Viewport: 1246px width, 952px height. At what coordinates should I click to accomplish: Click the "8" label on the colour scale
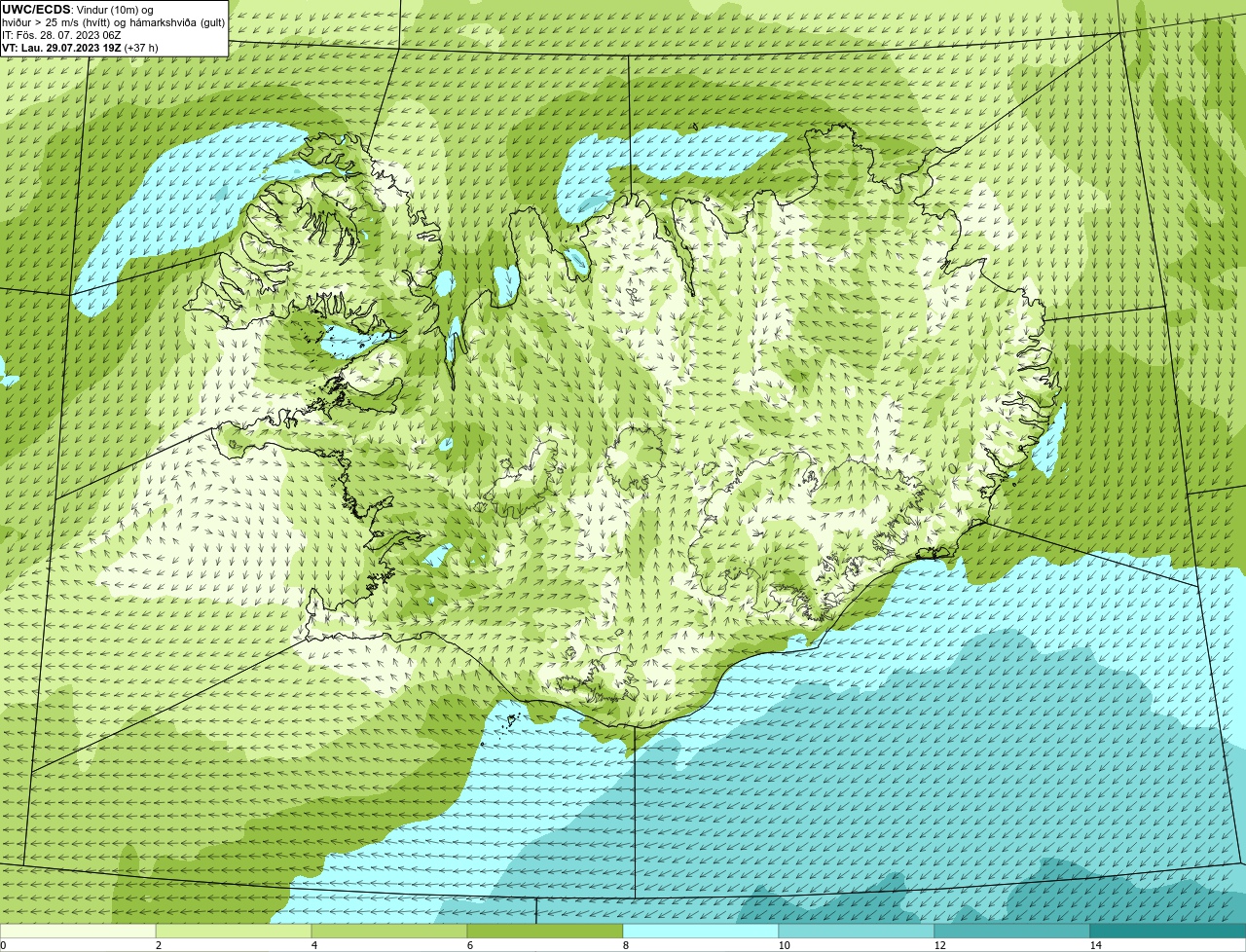[x=626, y=945]
